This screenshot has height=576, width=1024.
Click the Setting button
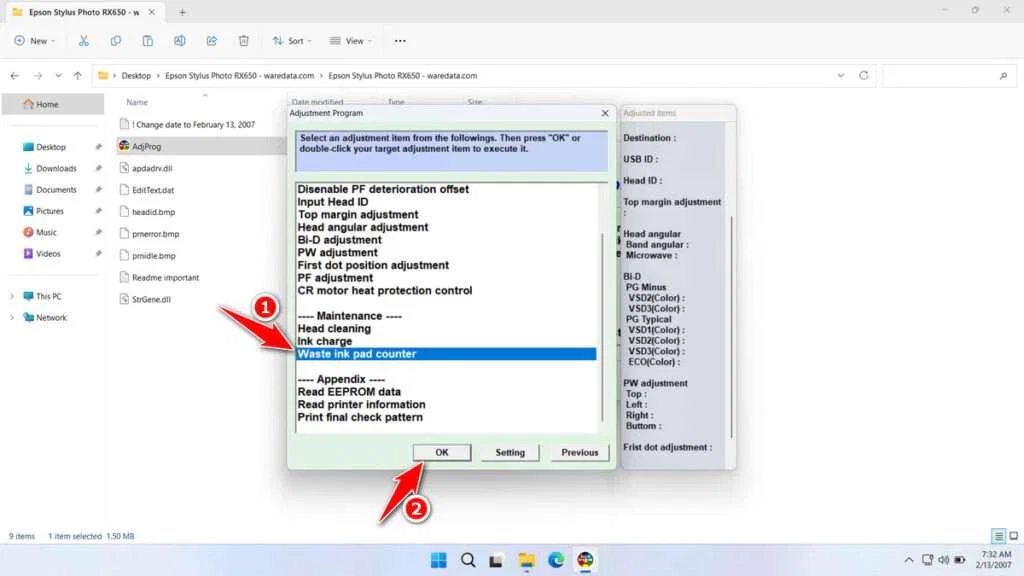pyautogui.click(x=509, y=452)
